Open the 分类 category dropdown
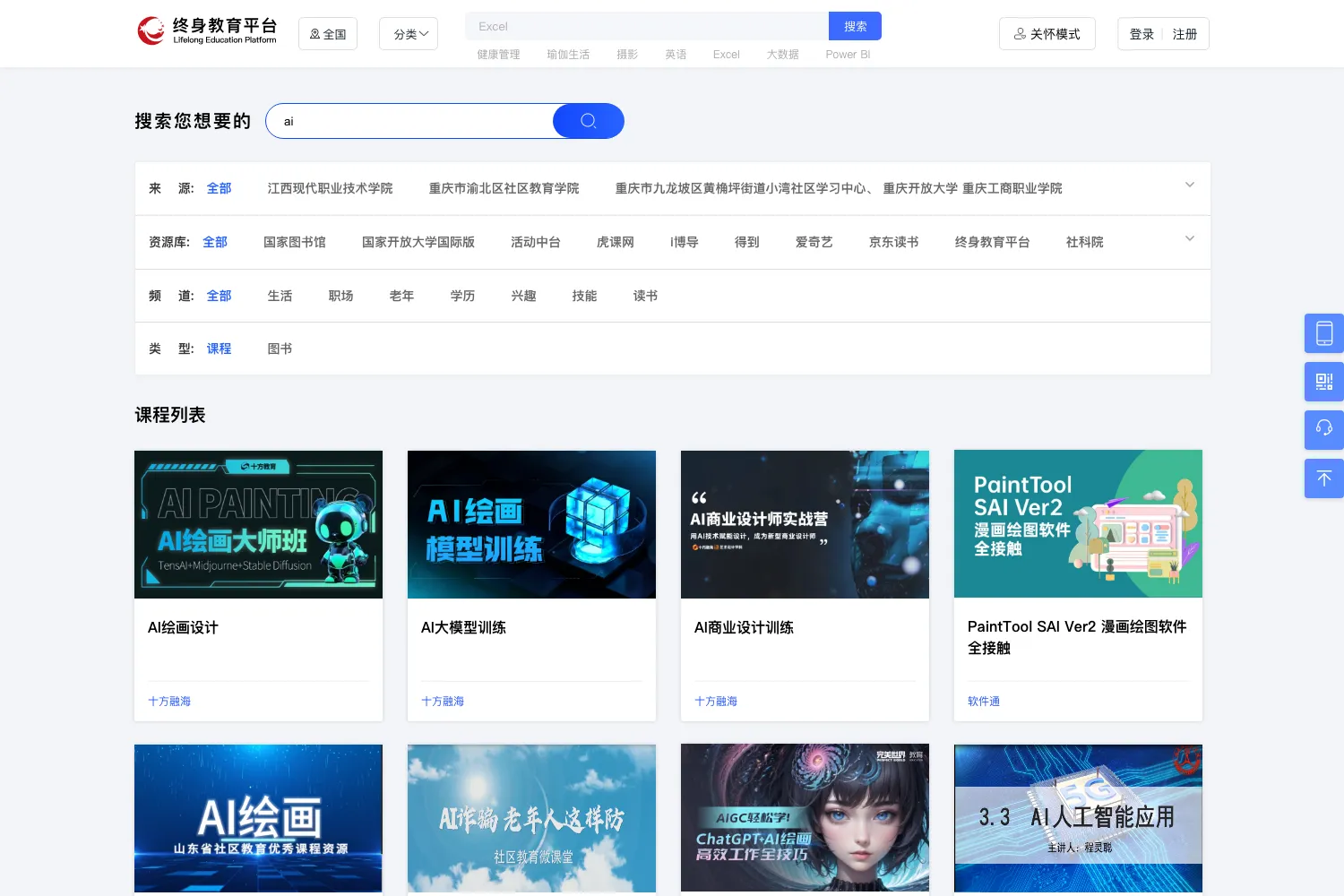 pyautogui.click(x=409, y=34)
